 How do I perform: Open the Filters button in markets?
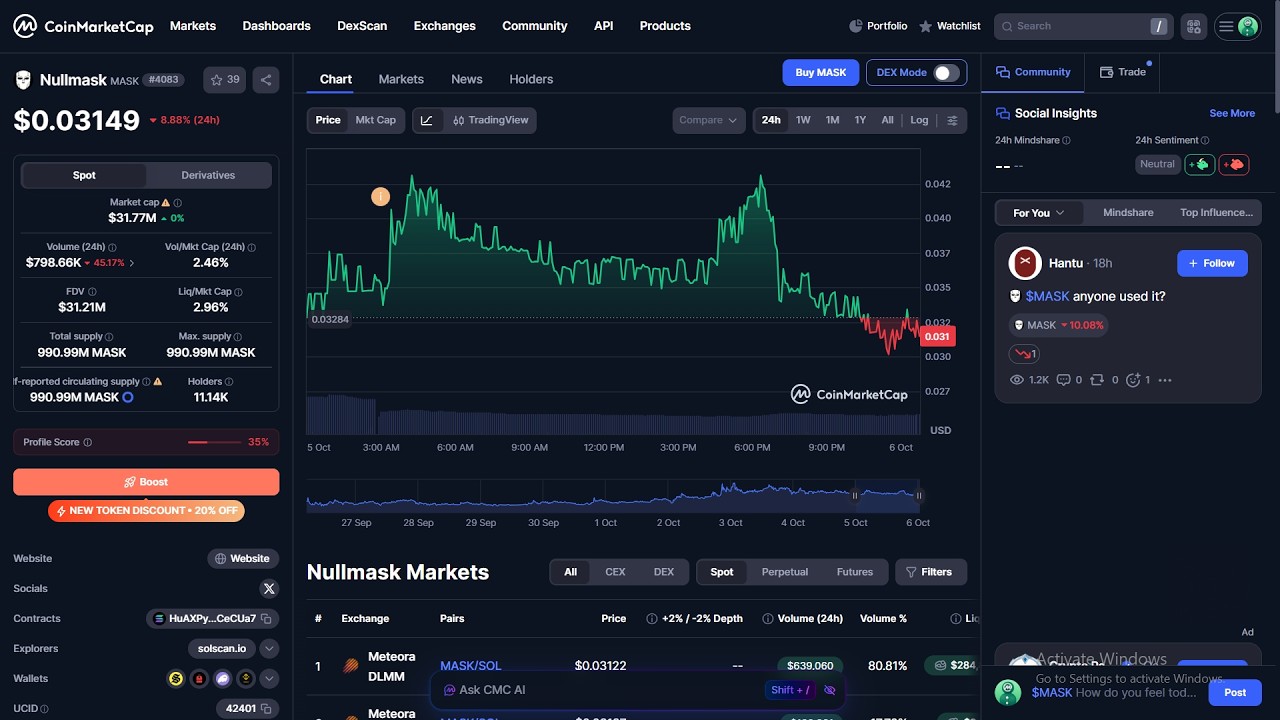(930, 572)
